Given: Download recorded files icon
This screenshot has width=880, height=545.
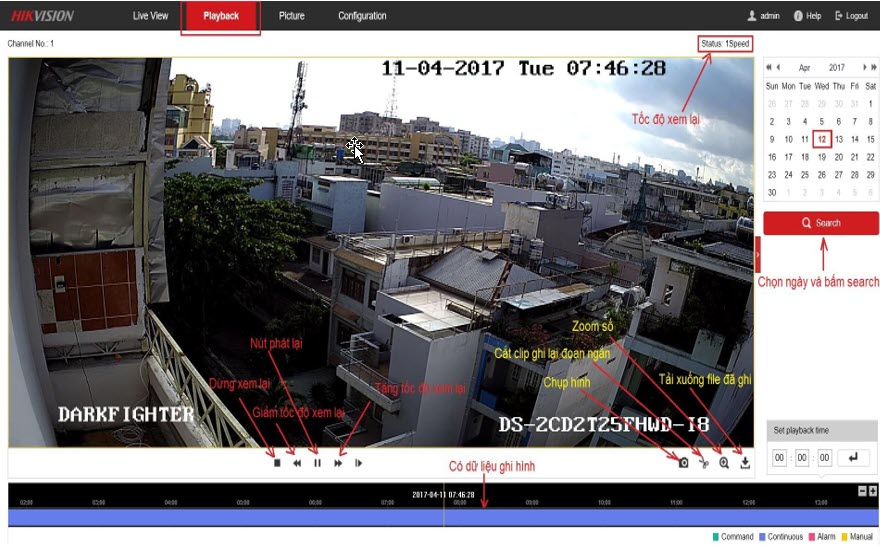Looking at the screenshot, I should 745,463.
